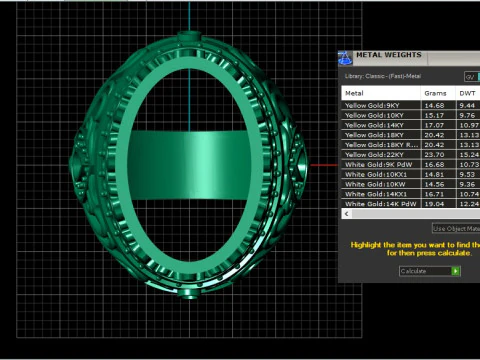Click the Library: Classic - (Fast)-Metal label
Screen dimensions: 480x360
coord(383,76)
